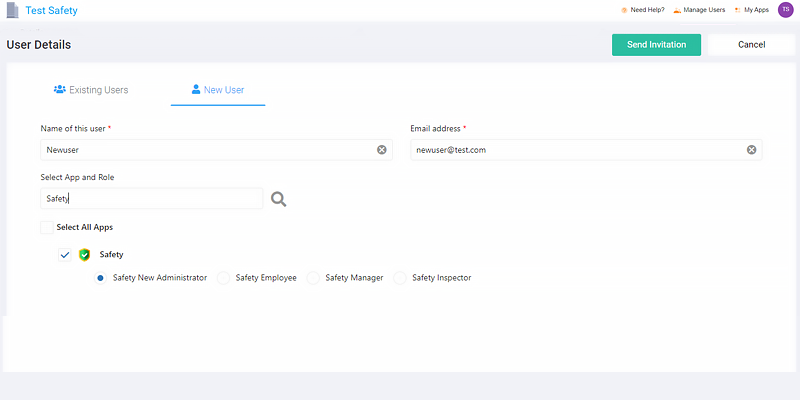The height and width of the screenshot is (400, 800).
Task: Switch to the Existing Users tab
Action: coord(91,90)
